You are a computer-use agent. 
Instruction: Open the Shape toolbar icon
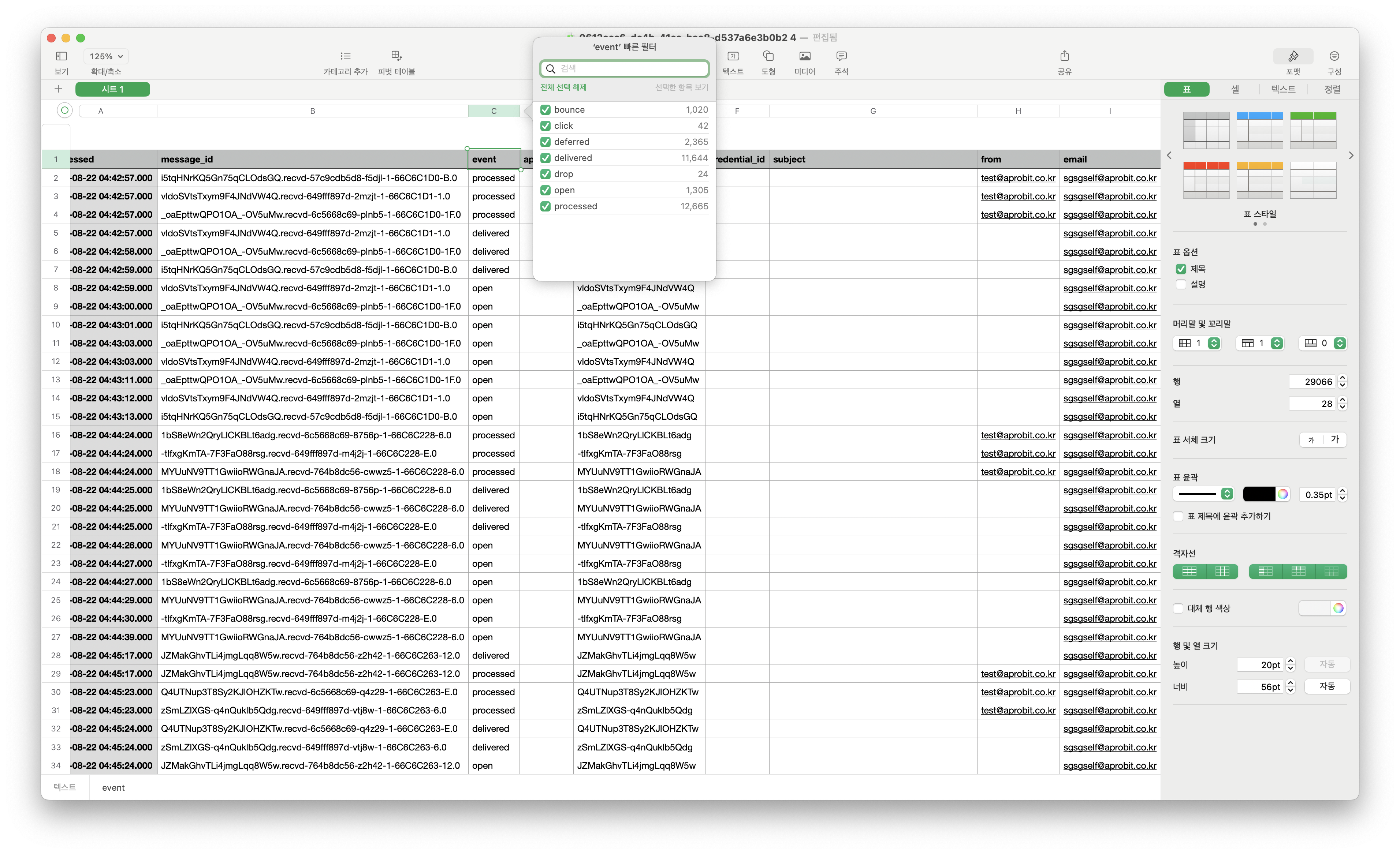click(768, 56)
